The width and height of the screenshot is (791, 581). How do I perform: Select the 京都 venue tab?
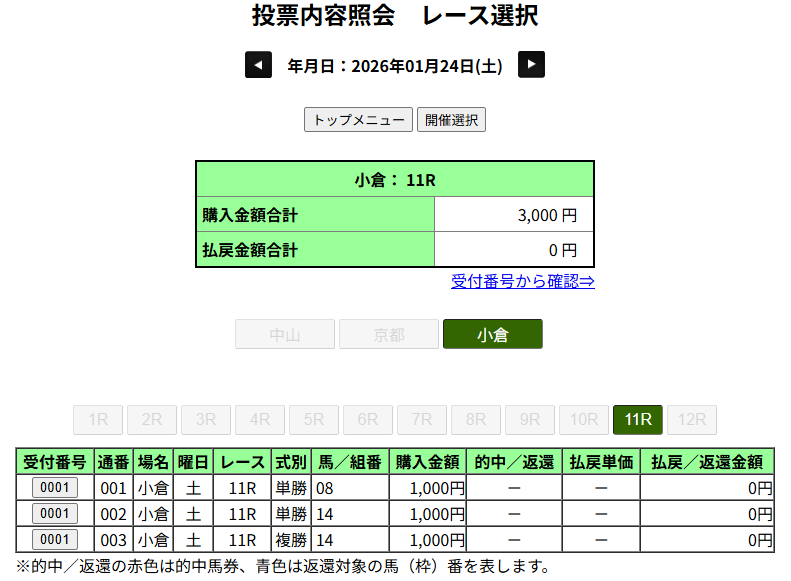coord(389,335)
